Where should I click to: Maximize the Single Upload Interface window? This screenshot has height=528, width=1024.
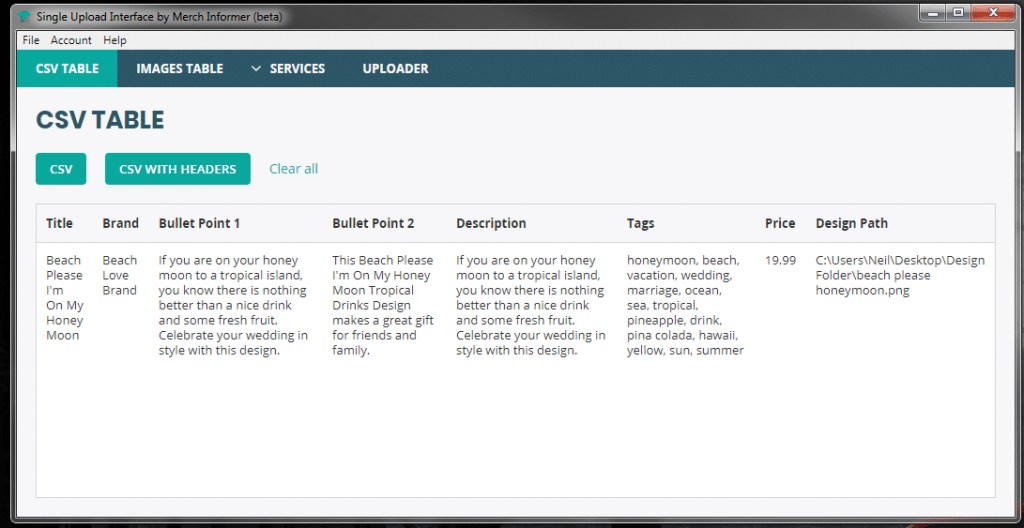pos(958,12)
